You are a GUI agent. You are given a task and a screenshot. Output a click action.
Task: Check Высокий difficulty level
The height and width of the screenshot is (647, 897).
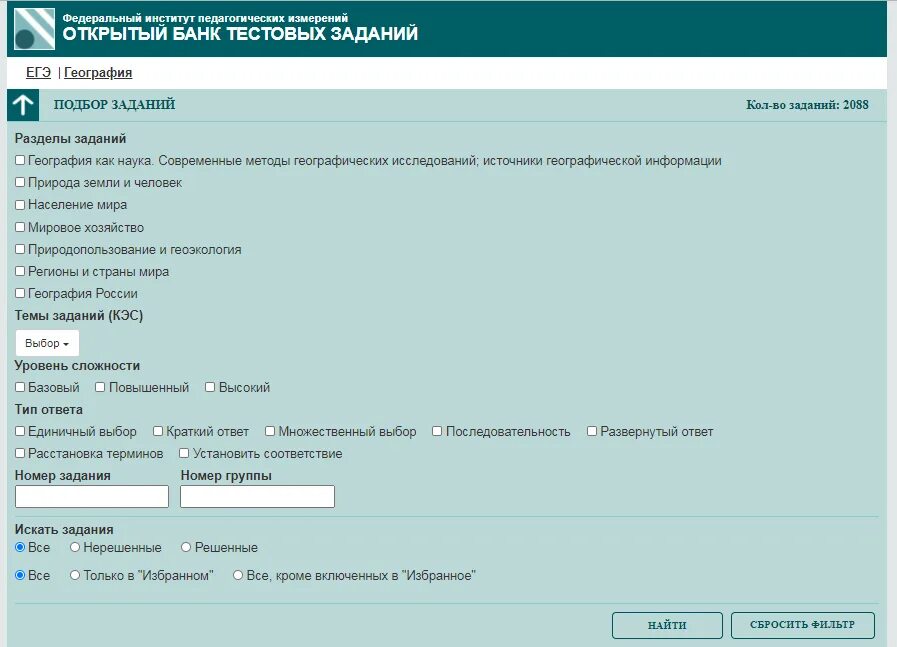point(210,387)
